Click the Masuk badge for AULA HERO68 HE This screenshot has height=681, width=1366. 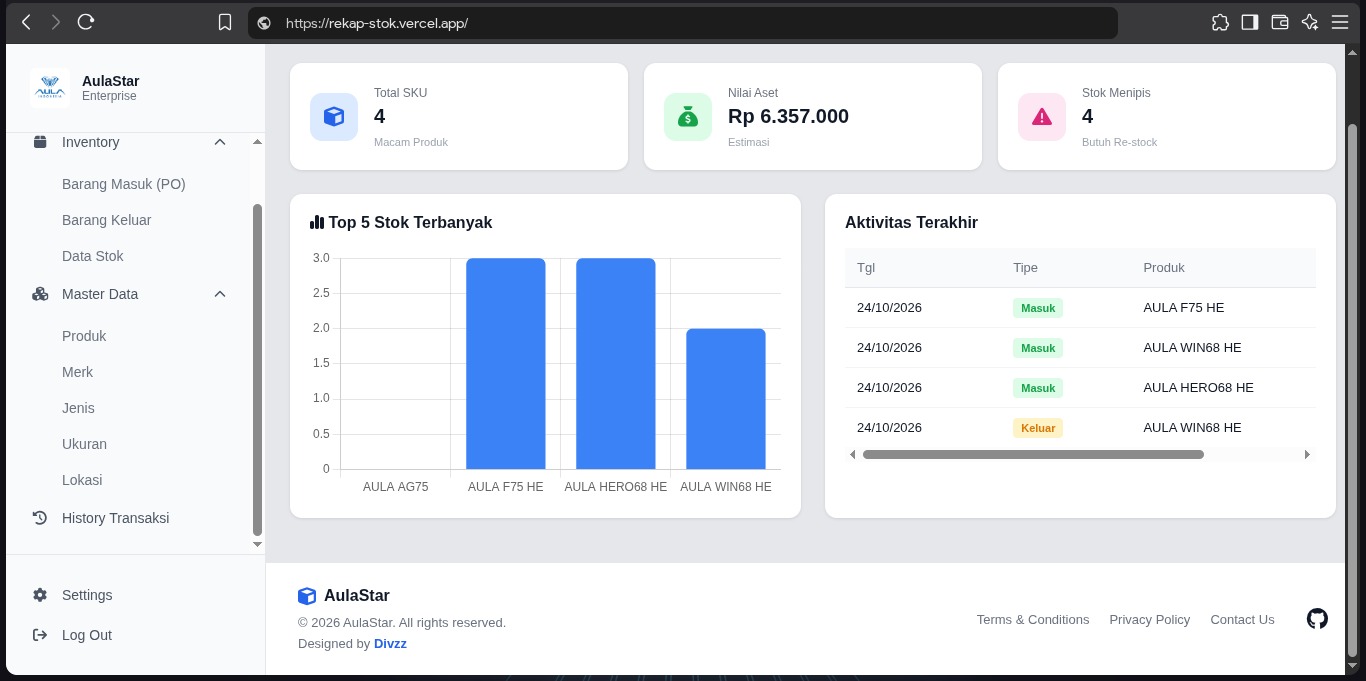pos(1038,388)
